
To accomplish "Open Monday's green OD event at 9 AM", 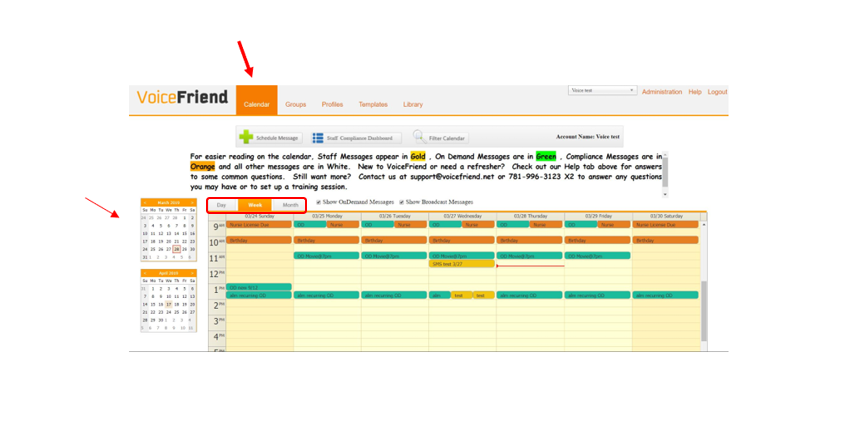I will (x=310, y=224).
